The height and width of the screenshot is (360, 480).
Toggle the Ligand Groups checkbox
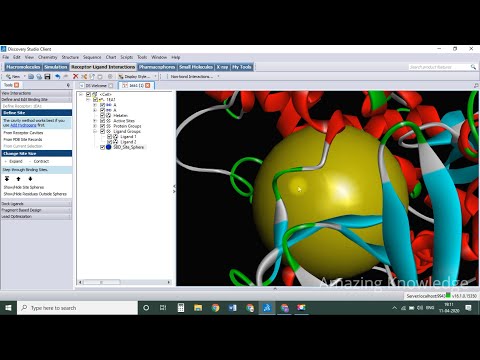coord(102,131)
